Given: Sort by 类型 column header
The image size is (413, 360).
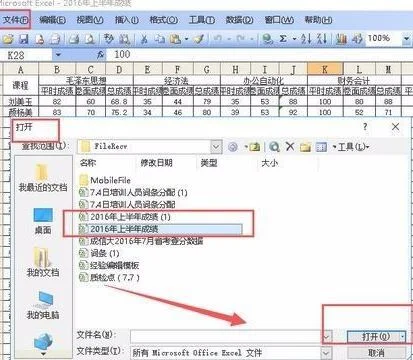Looking at the screenshot, I should tap(209, 163).
